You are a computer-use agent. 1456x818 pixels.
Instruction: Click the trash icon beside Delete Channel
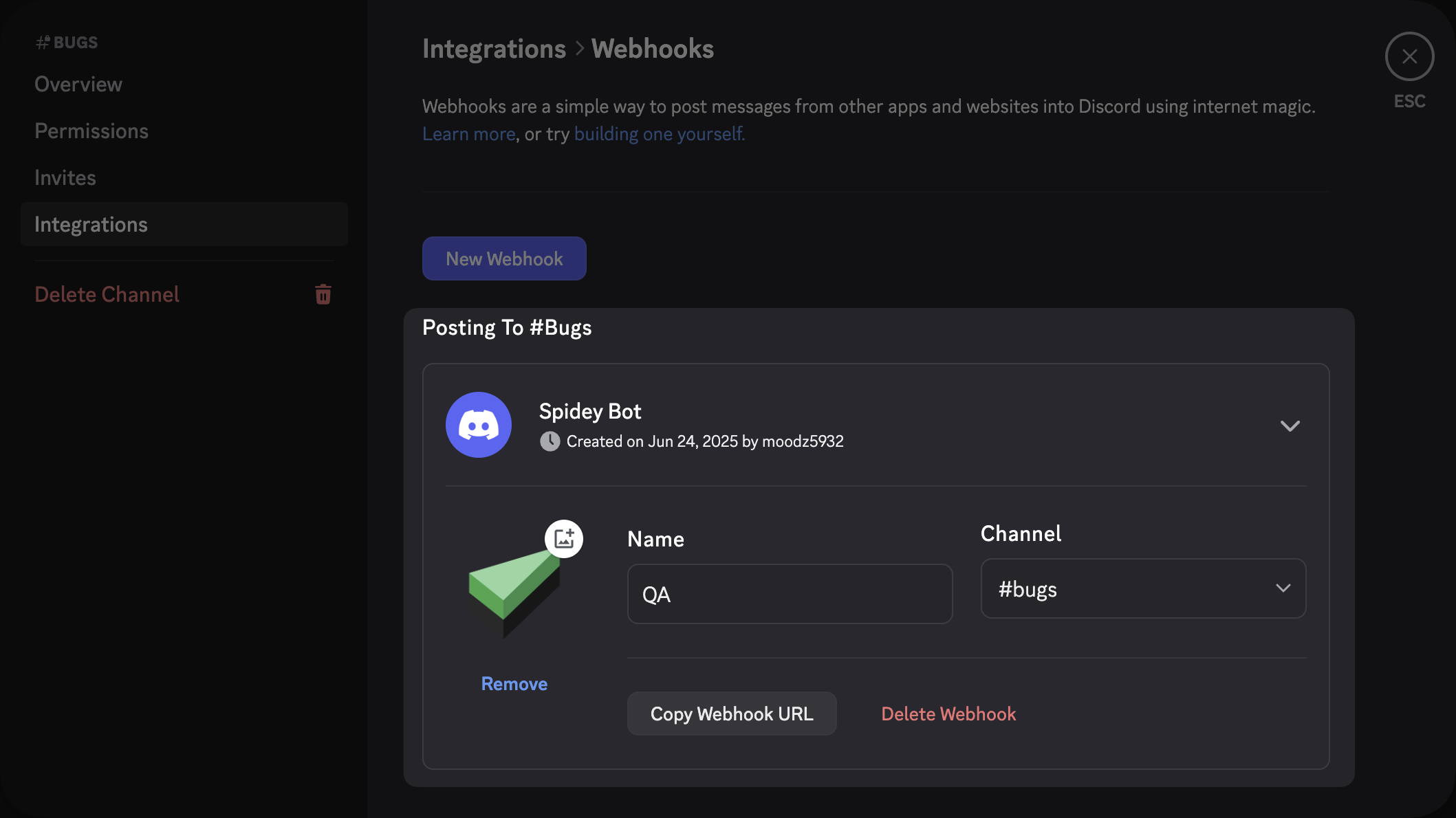coord(323,294)
